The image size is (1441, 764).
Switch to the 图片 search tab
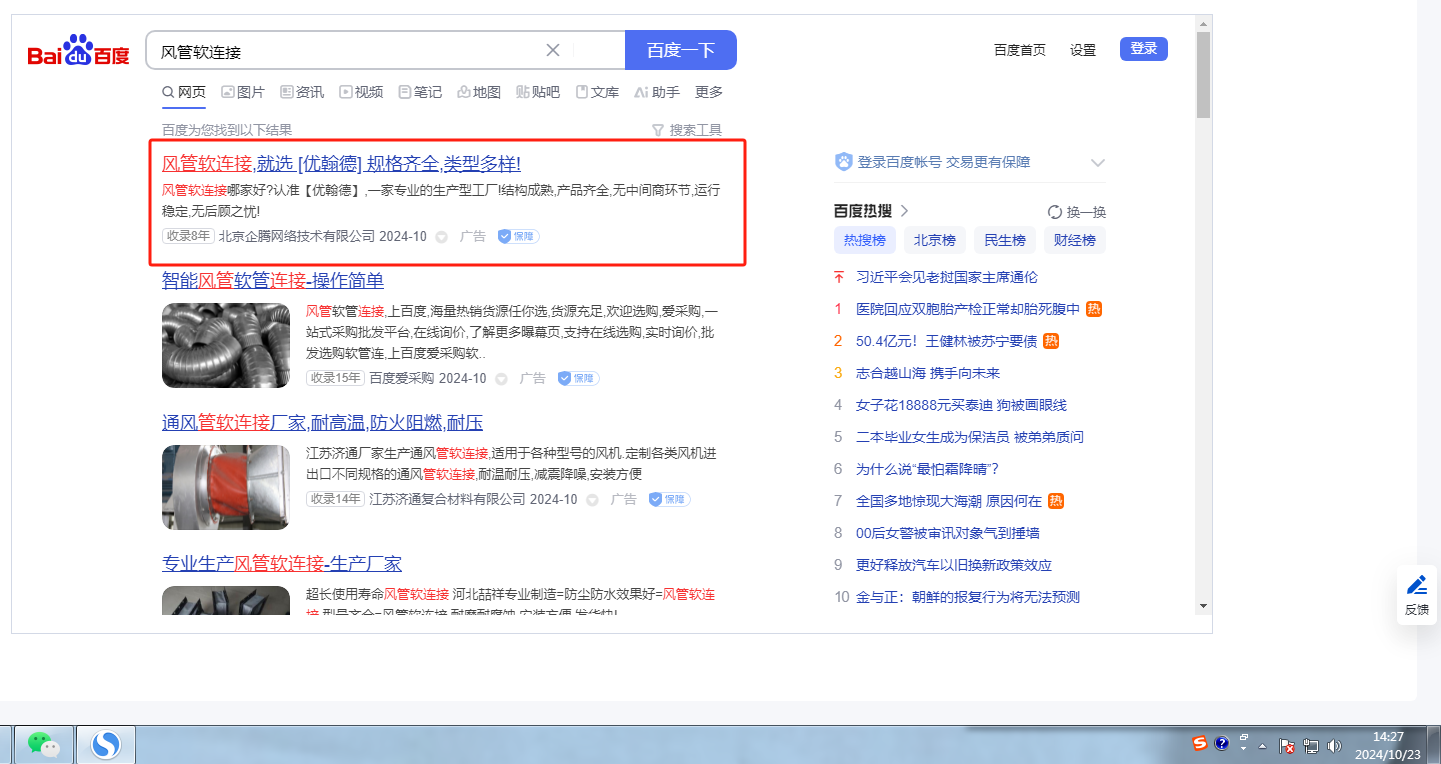(x=243, y=92)
